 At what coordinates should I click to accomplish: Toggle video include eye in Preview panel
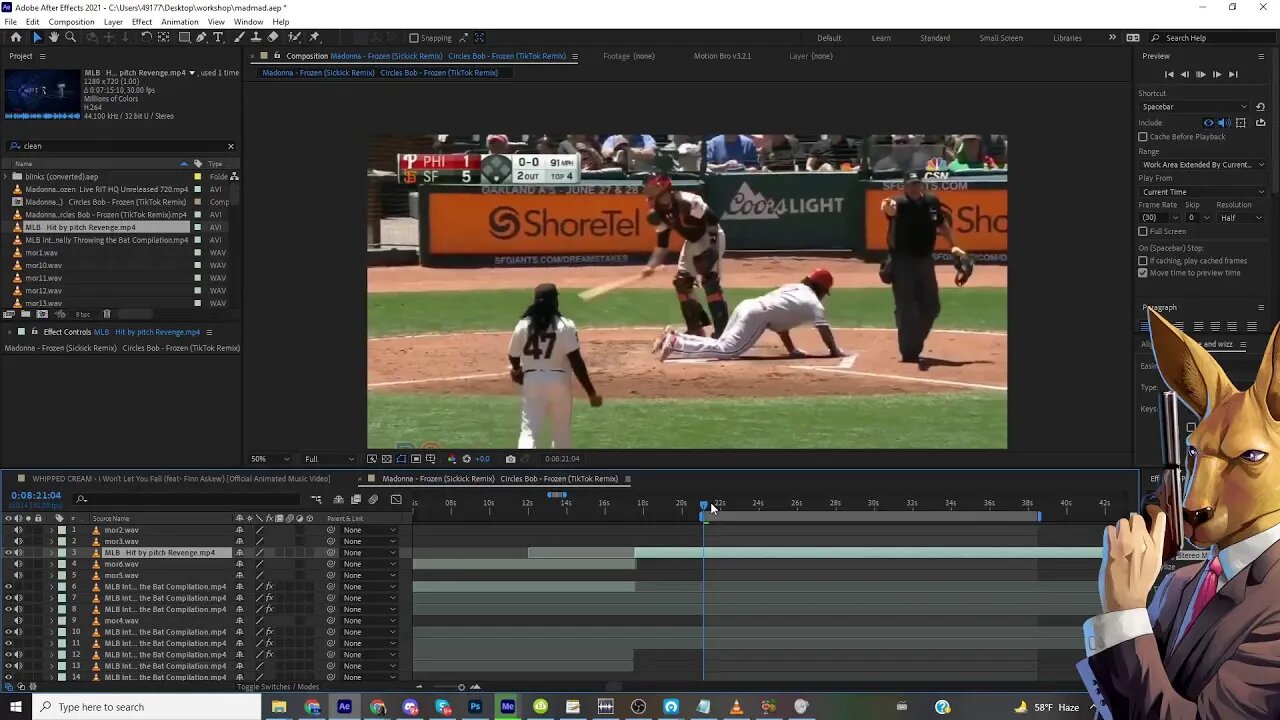pos(1208,123)
